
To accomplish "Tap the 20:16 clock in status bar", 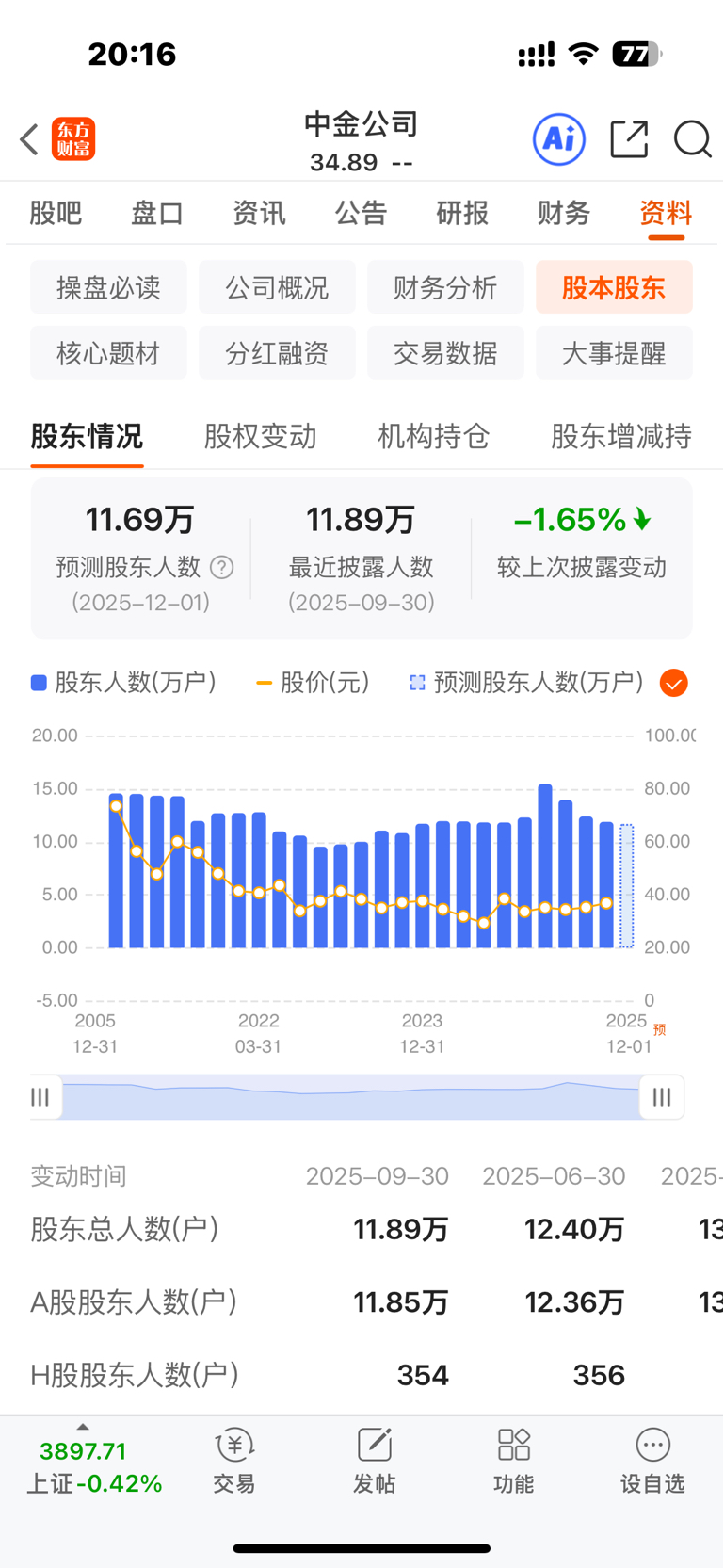I will pyautogui.click(x=132, y=55).
